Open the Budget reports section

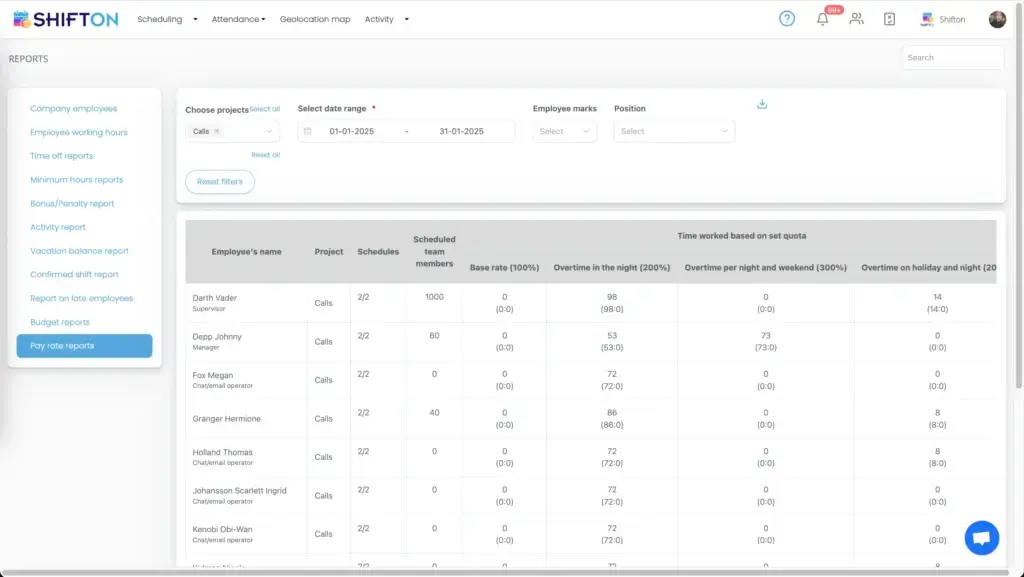(x=60, y=322)
